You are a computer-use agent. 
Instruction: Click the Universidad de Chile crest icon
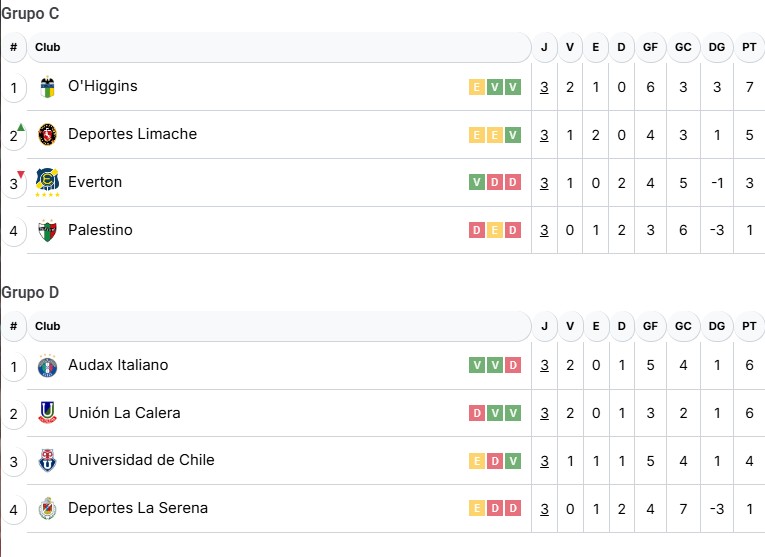coord(47,461)
